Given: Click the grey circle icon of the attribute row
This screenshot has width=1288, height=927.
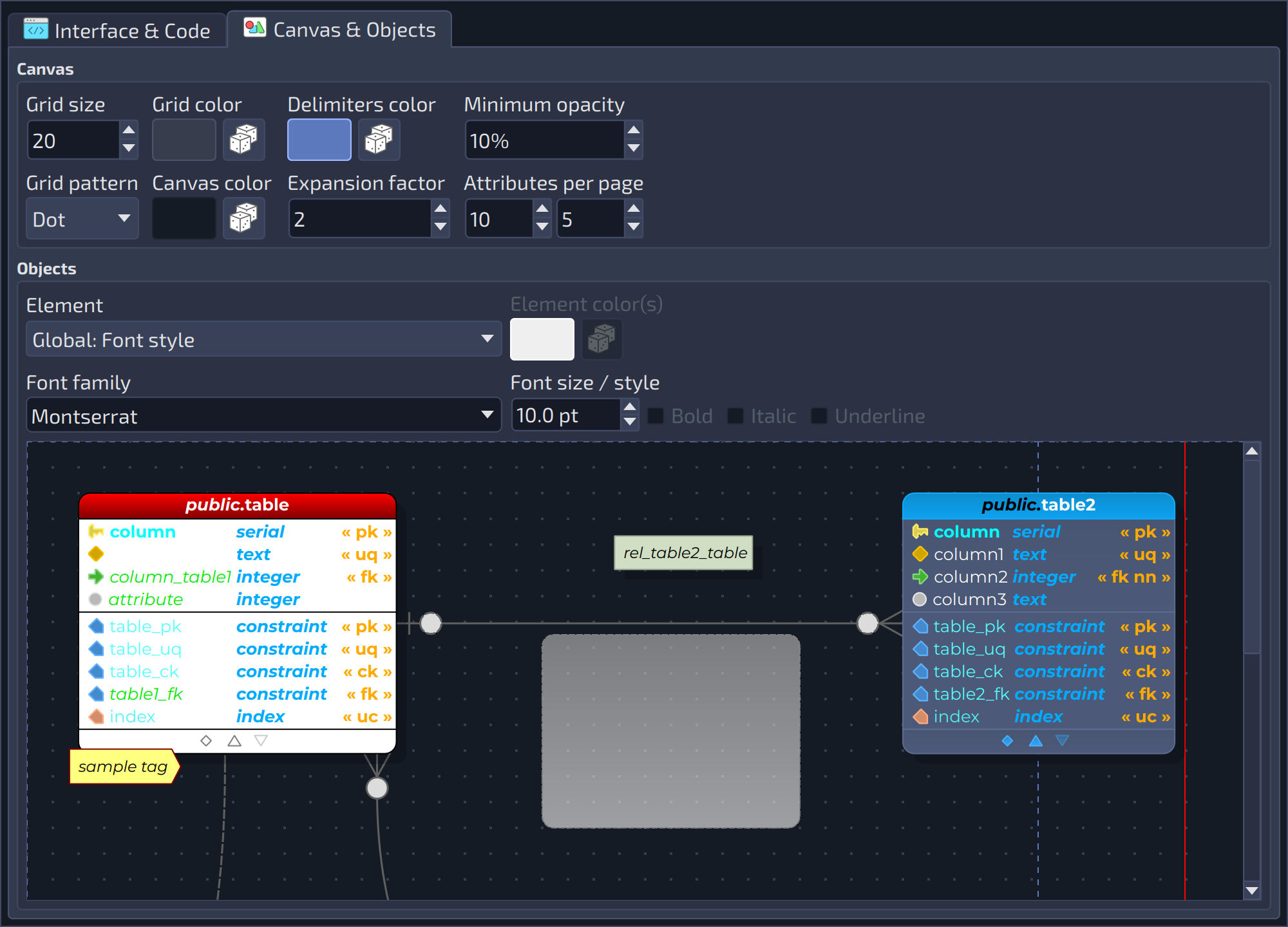Looking at the screenshot, I should [x=95, y=599].
